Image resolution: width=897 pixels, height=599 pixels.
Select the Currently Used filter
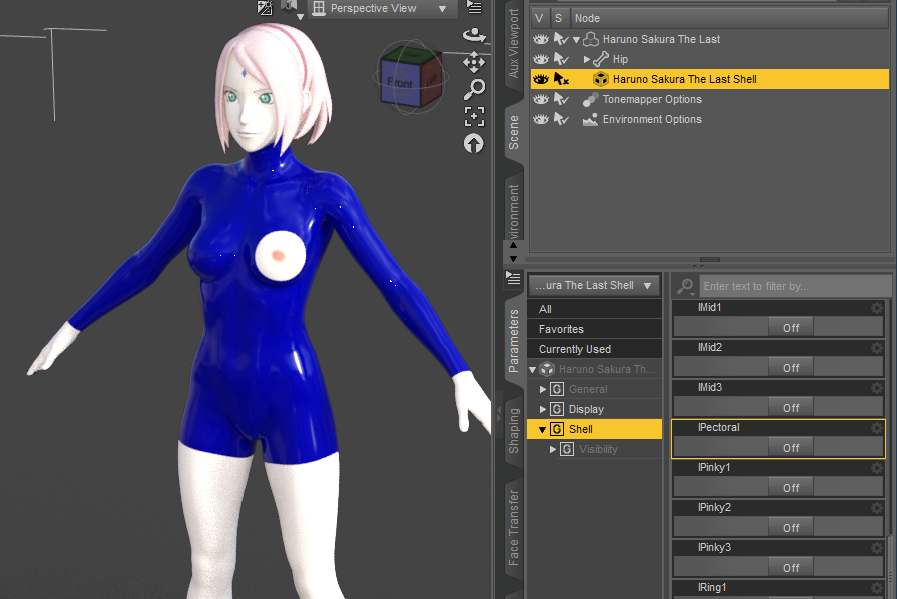(x=594, y=349)
